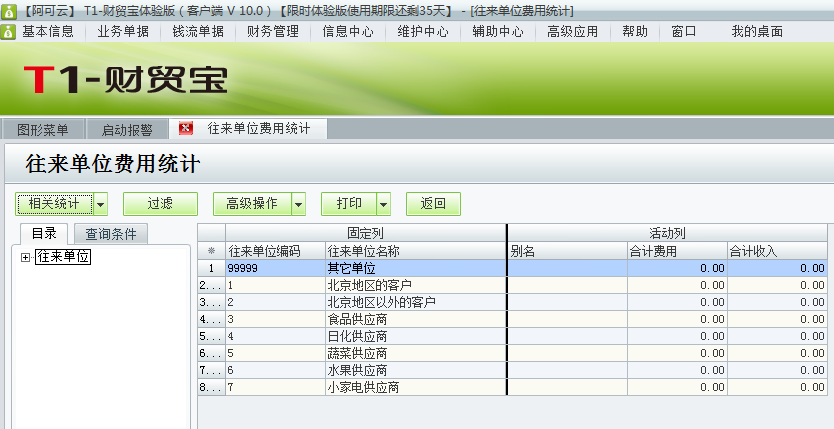Open the 业务单据 menu

pos(123,32)
